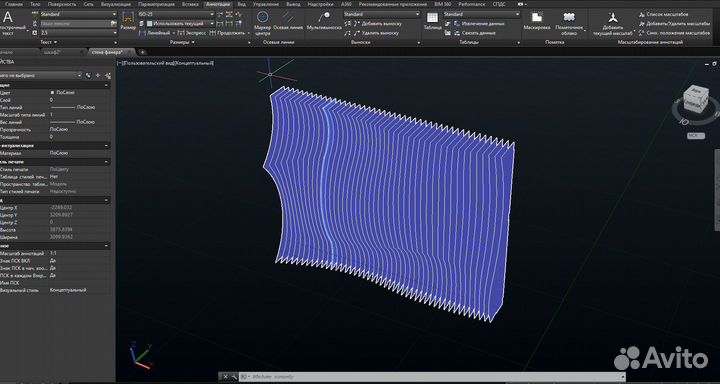Click the Маскировка wipeout tool
Image resolution: width=720 pixels, height=384 pixels.
click(x=537, y=21)
